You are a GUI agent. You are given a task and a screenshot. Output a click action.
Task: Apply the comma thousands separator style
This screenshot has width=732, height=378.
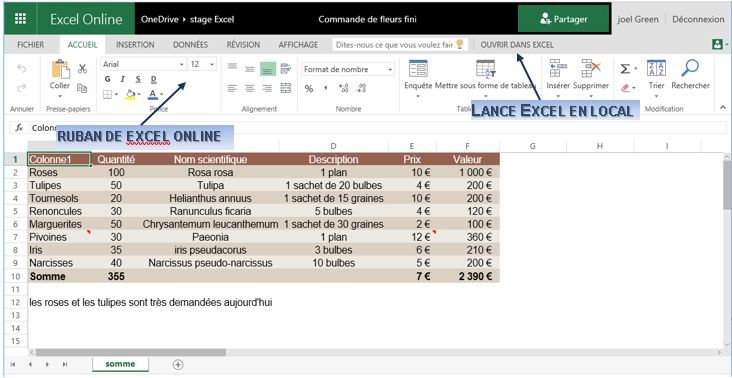click(326, 88)
